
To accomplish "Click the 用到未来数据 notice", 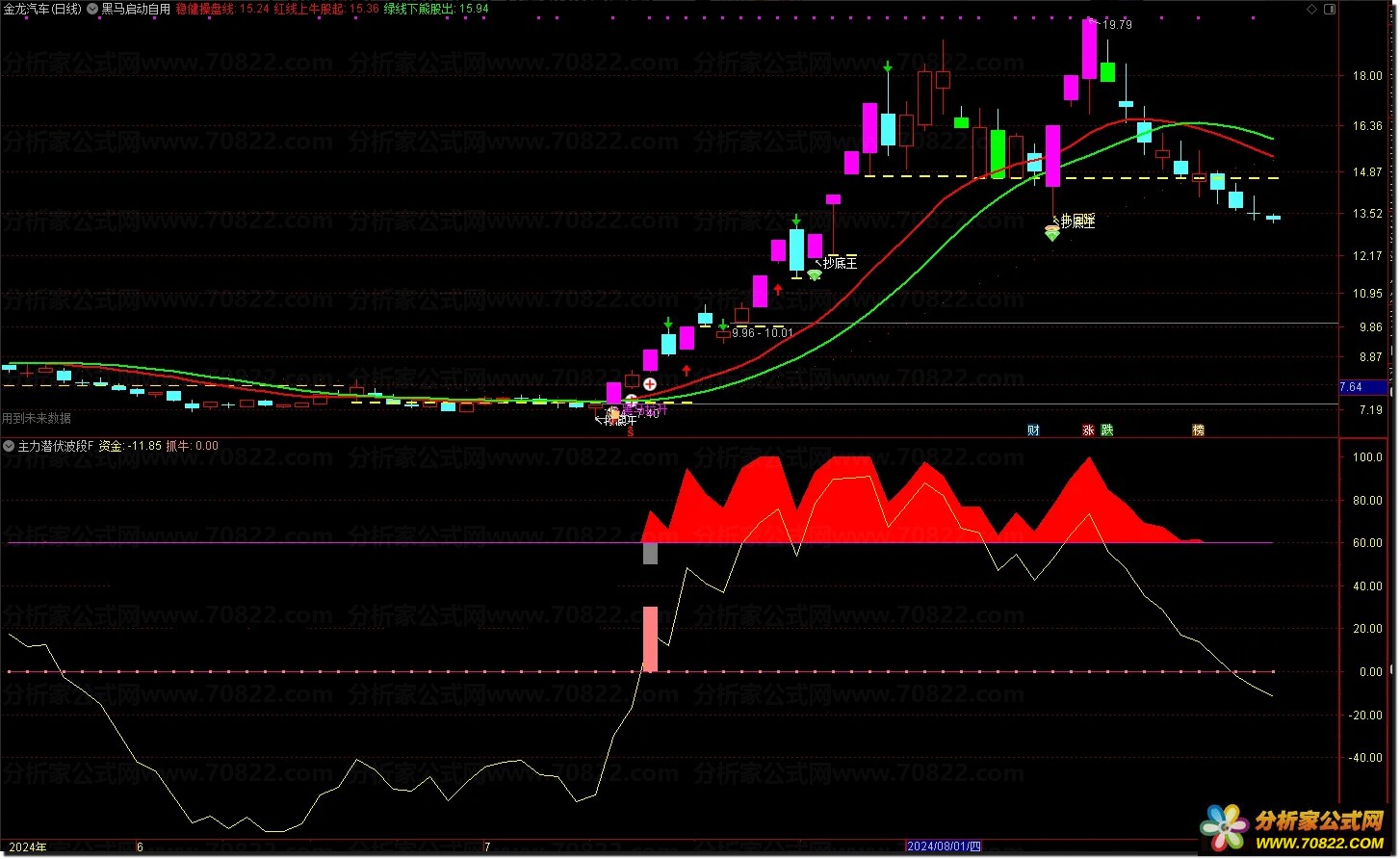I will [x=37, y=418].
